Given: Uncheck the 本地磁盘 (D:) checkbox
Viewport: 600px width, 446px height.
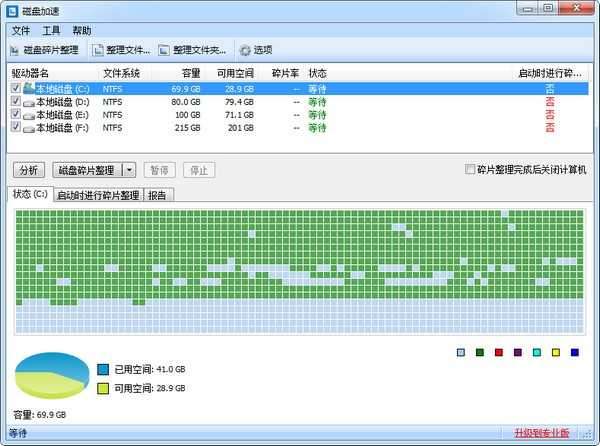Looking at the screenshot, I should 15,101.
